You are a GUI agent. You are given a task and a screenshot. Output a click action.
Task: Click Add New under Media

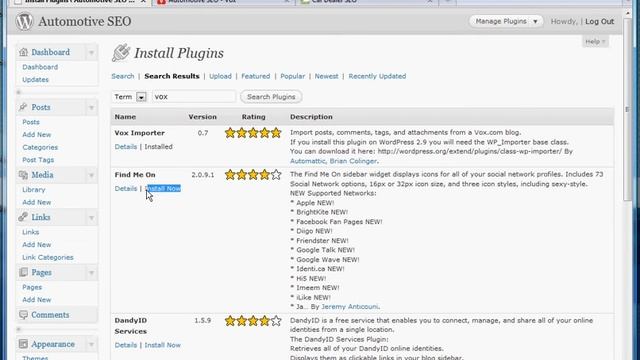[37, 202]
